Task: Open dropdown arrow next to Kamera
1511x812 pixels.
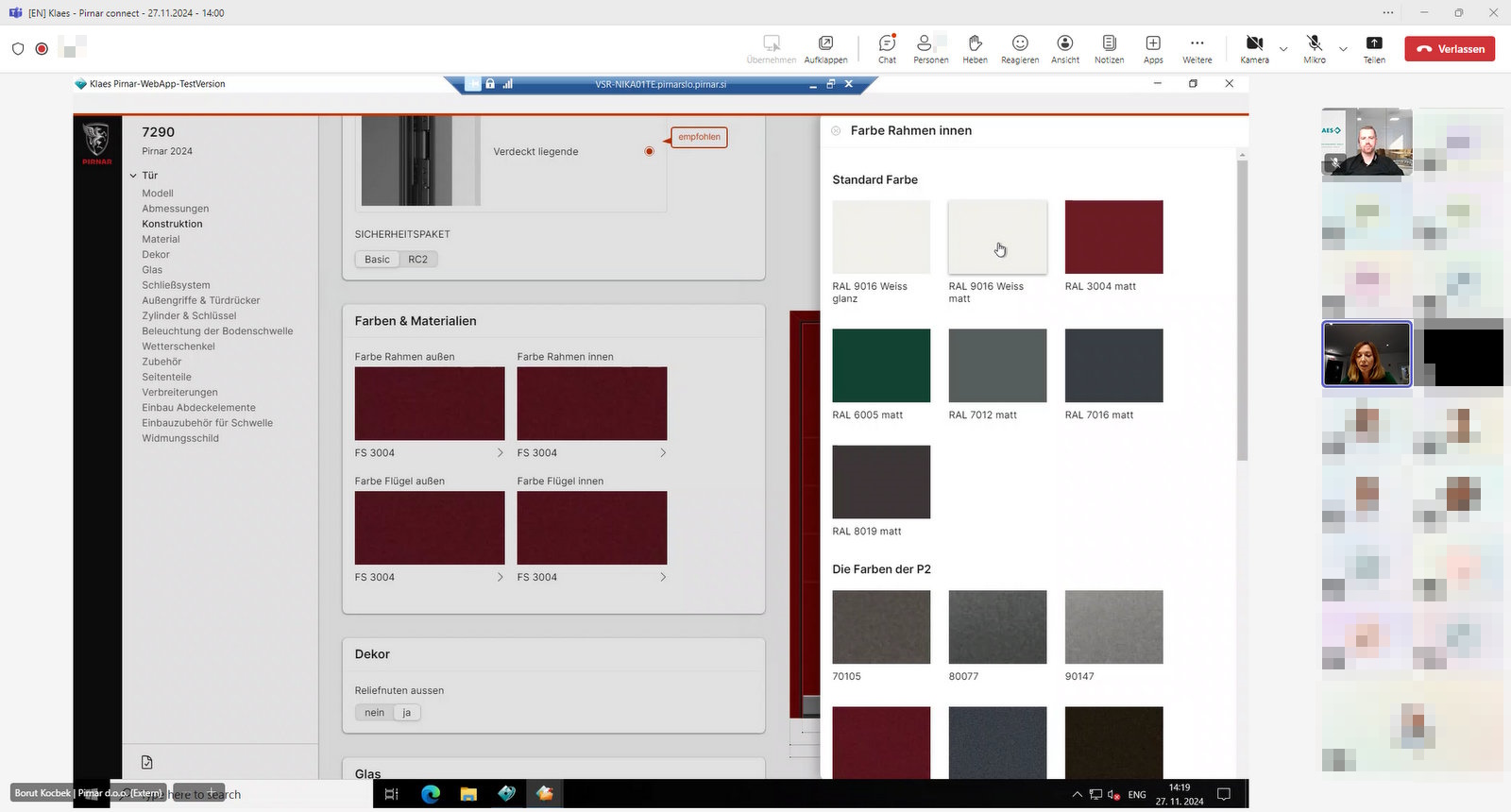Action: point(1283,49)
